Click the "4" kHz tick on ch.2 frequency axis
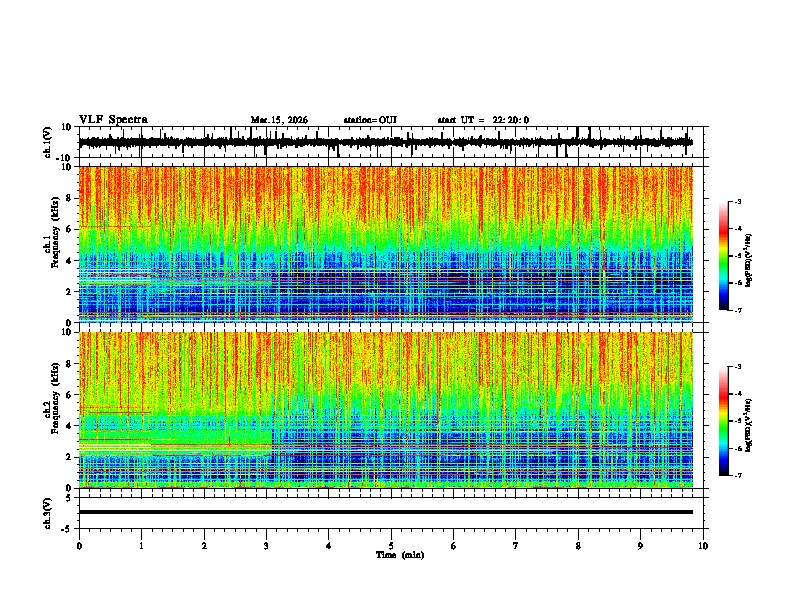Image resolution: width=792 pixels, height=612 pixels. 69,426
